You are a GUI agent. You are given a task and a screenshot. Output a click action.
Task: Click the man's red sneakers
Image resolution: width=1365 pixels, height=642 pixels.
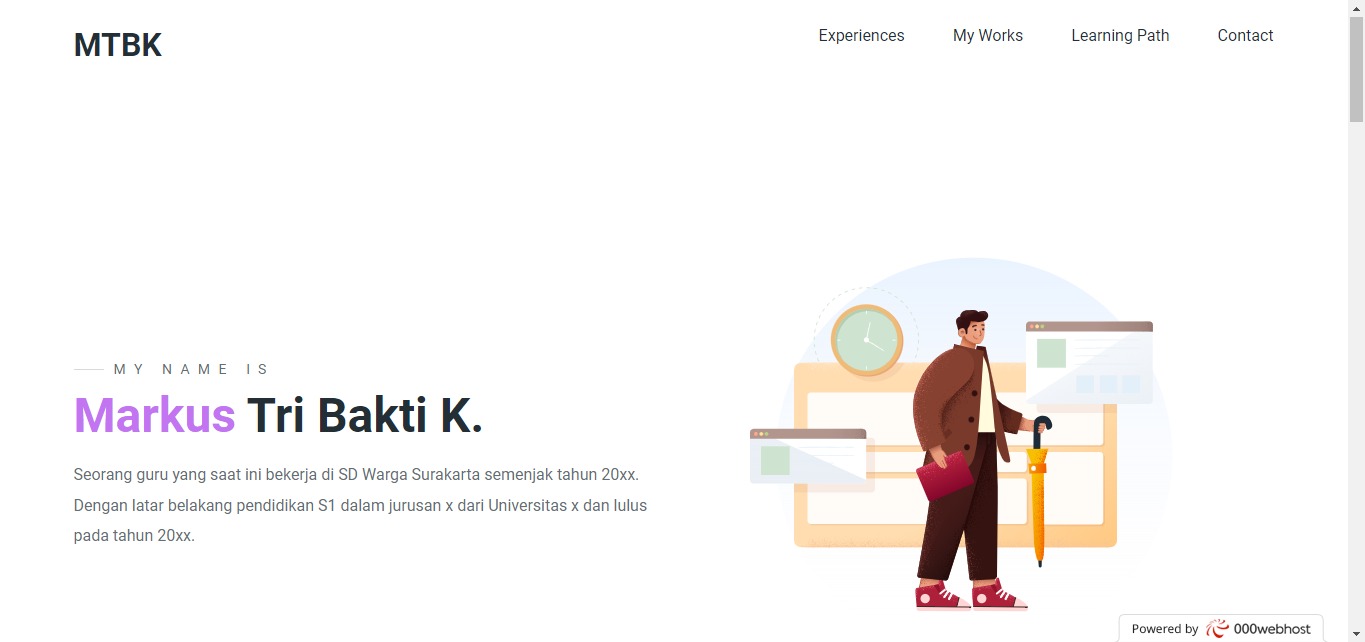coord(970,596)
